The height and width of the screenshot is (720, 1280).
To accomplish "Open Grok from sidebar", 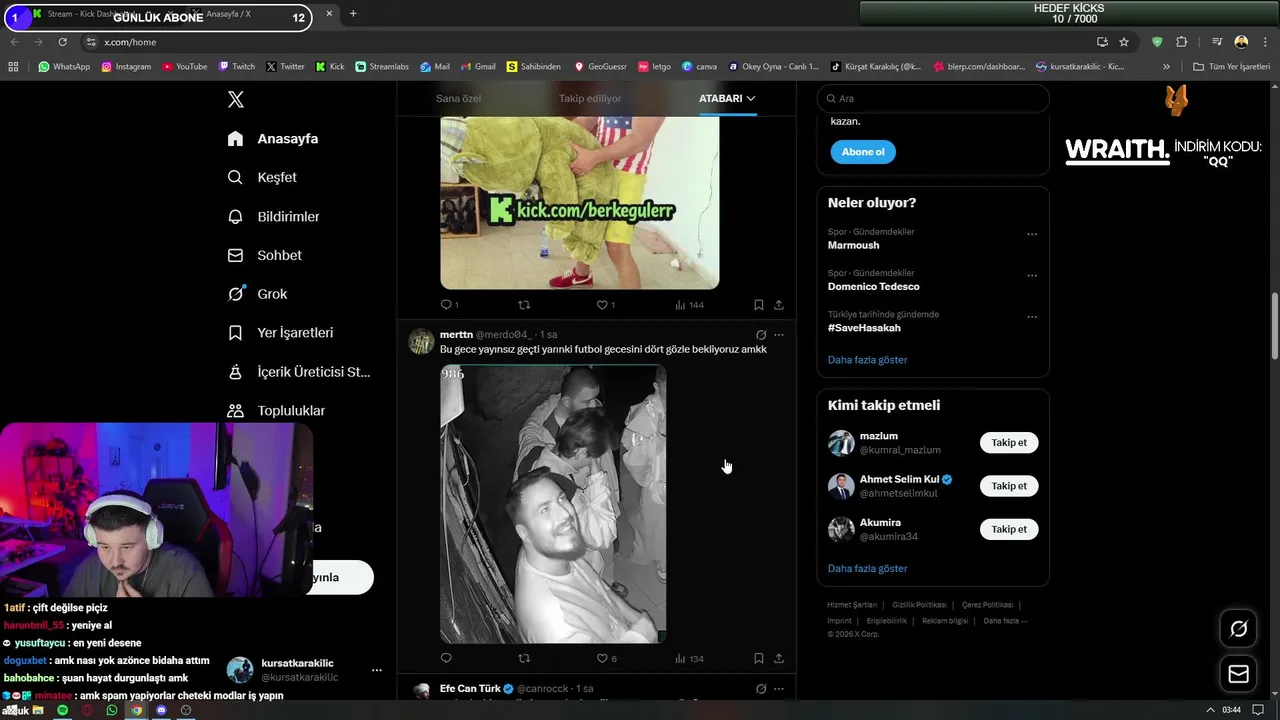I will (x=257, y=294).
